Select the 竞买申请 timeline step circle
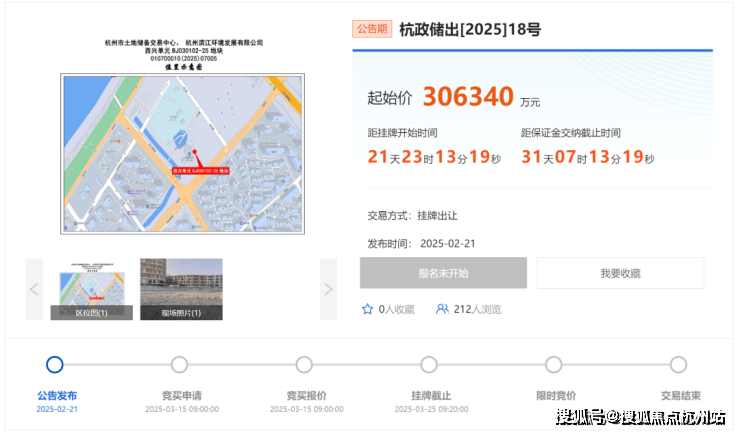The image size is (740, 434). tap(179, 365)
